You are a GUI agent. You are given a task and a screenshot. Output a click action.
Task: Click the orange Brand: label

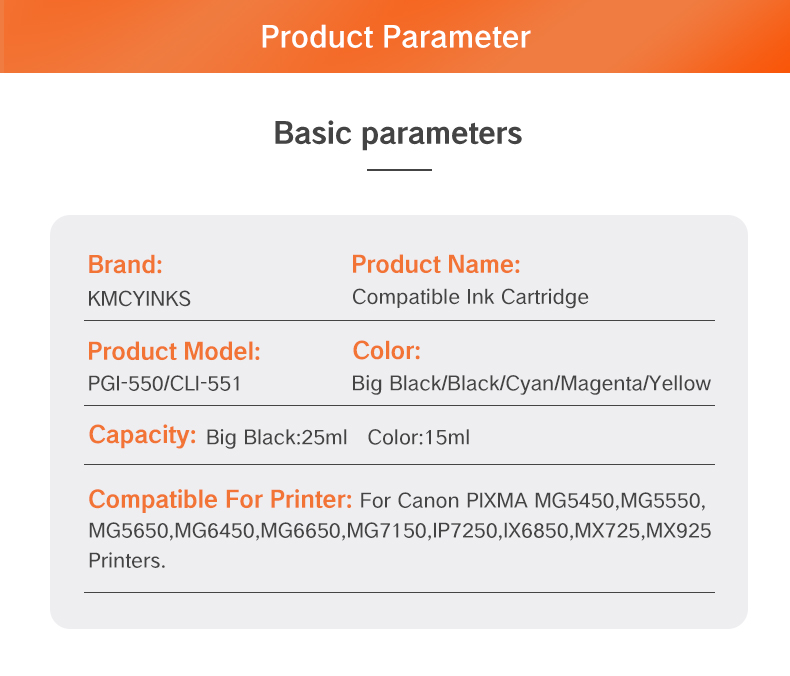pos(125,265)
